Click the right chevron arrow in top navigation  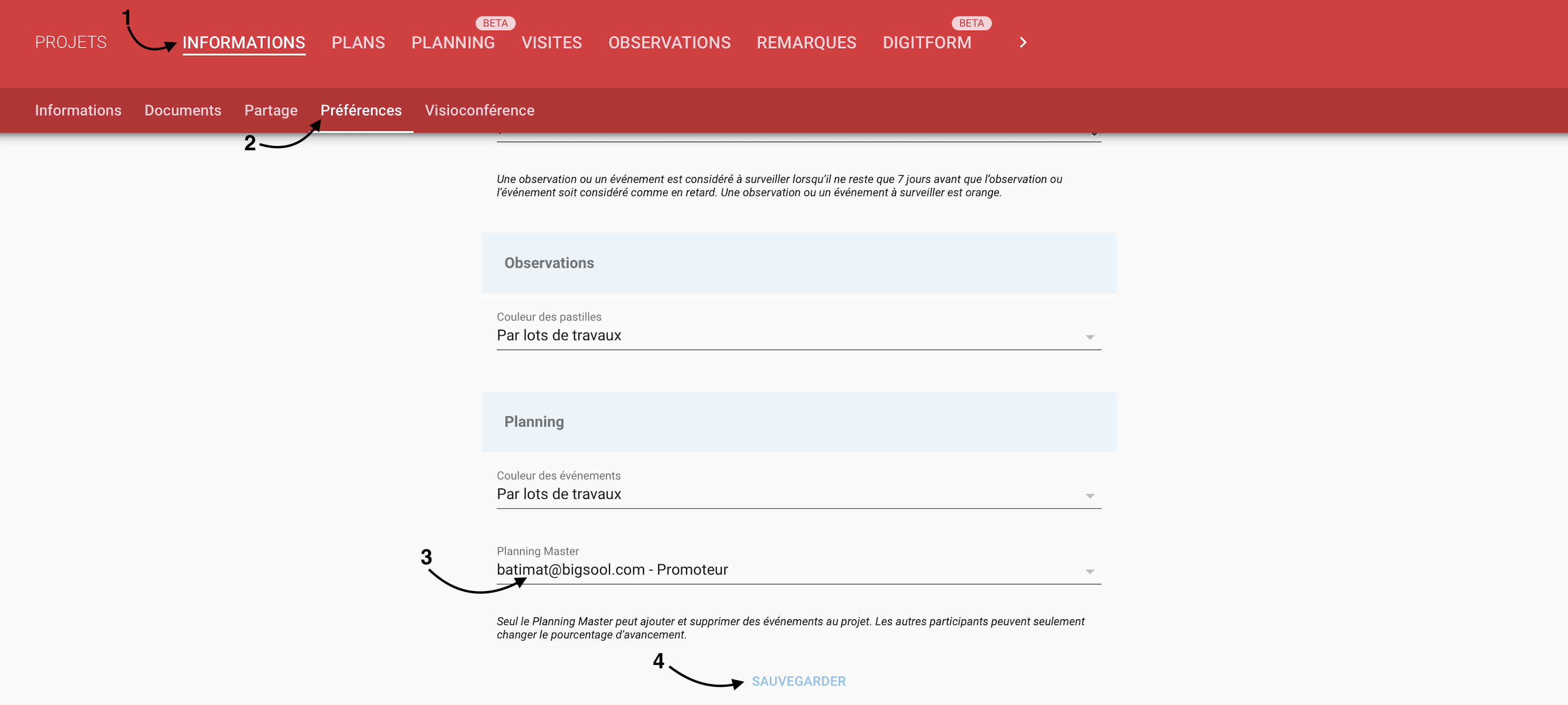(1022, 42)
